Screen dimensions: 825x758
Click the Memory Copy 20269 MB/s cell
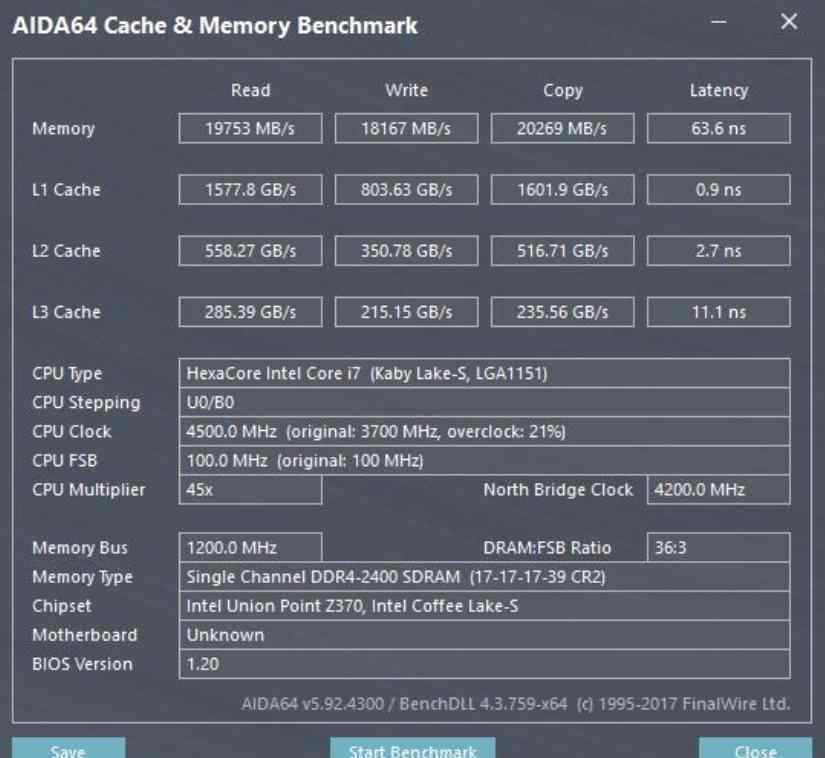(562, 128)
